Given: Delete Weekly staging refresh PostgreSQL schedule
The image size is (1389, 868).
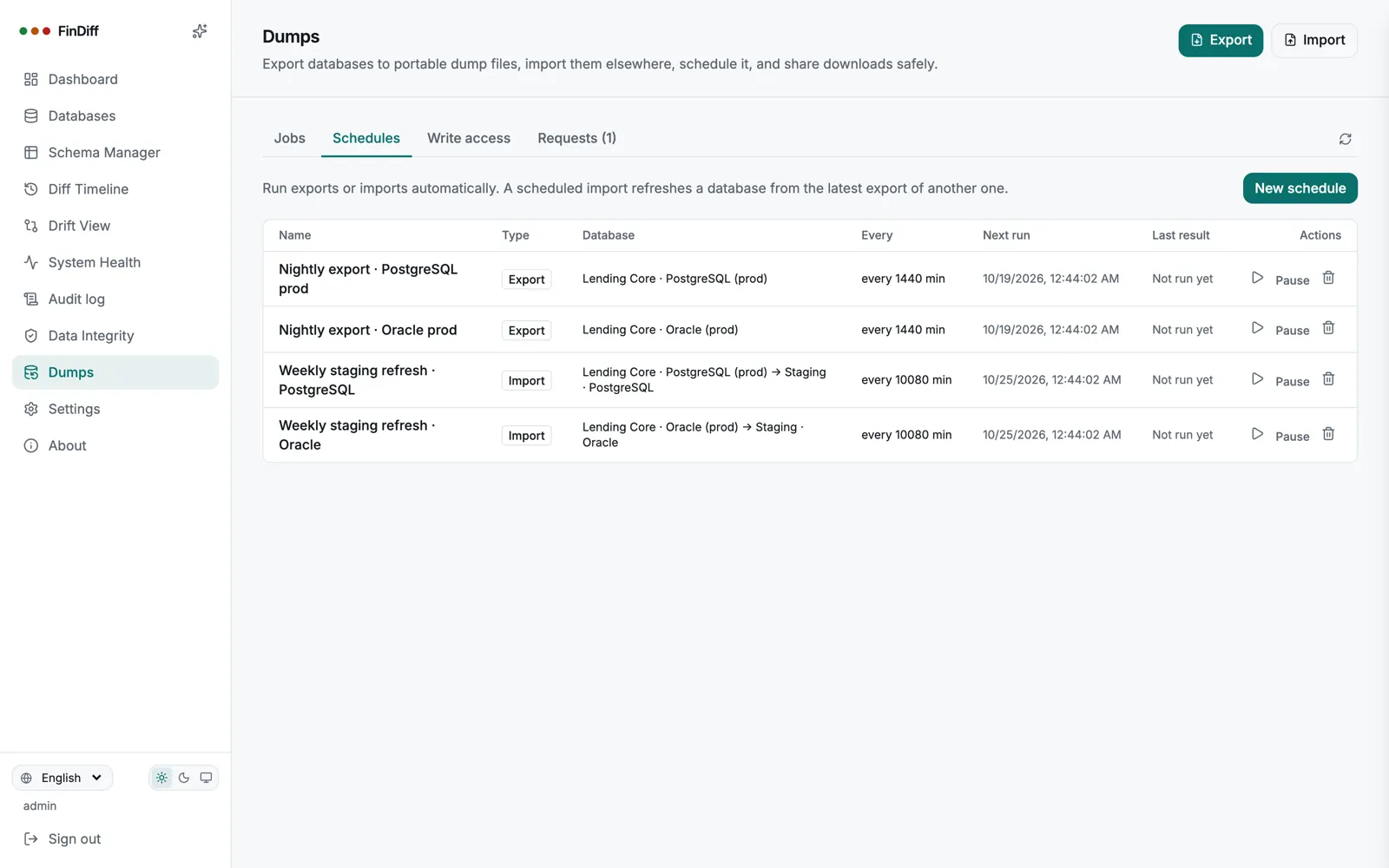Looking at the screenshot, I should point(1328,379).
